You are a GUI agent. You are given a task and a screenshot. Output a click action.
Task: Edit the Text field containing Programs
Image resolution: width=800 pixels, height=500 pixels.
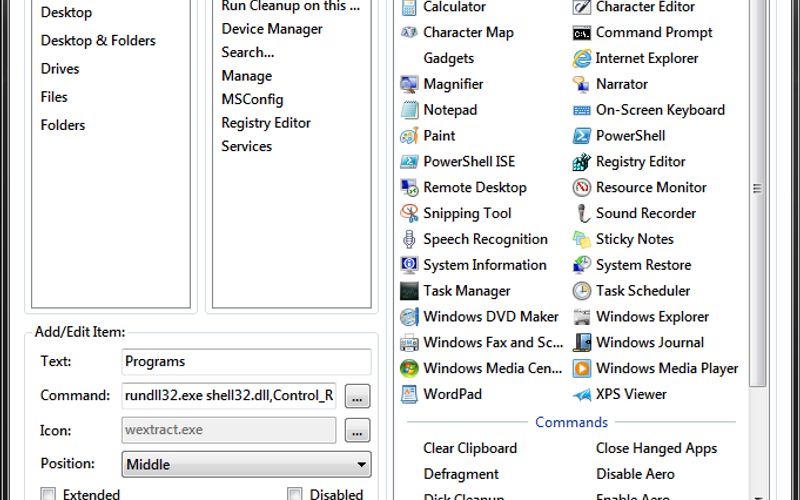coord(246,362)
